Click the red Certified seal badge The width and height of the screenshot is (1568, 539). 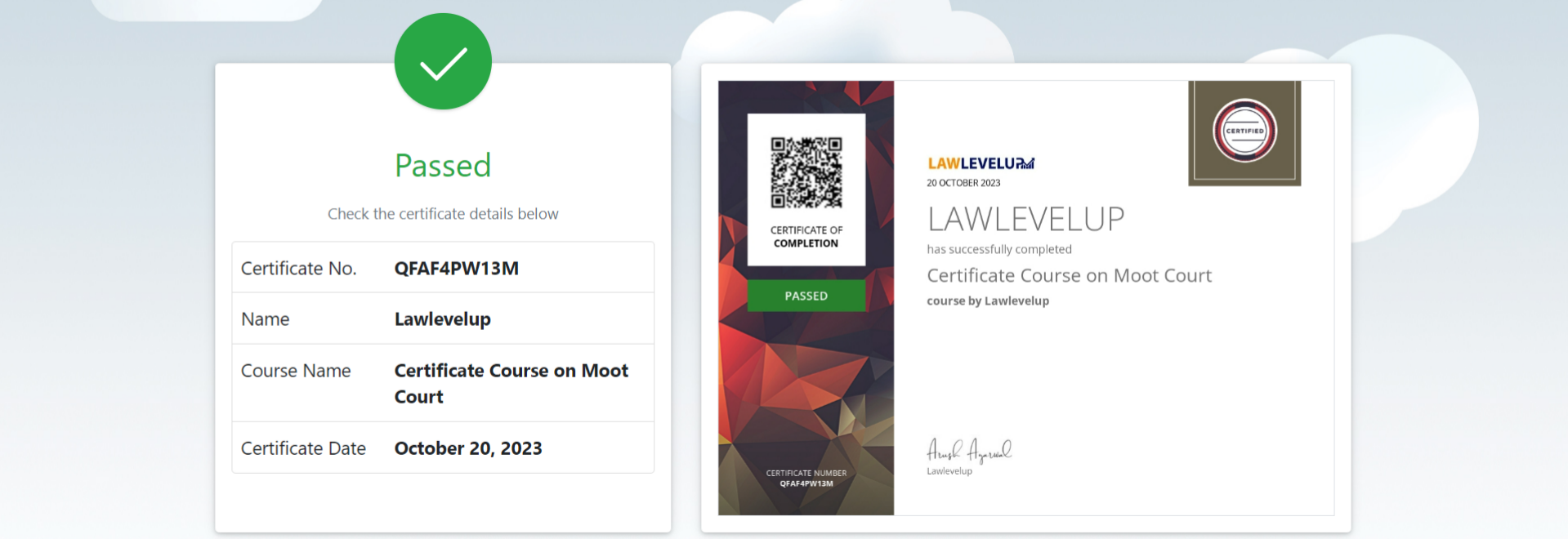[x=1244, y=131]
